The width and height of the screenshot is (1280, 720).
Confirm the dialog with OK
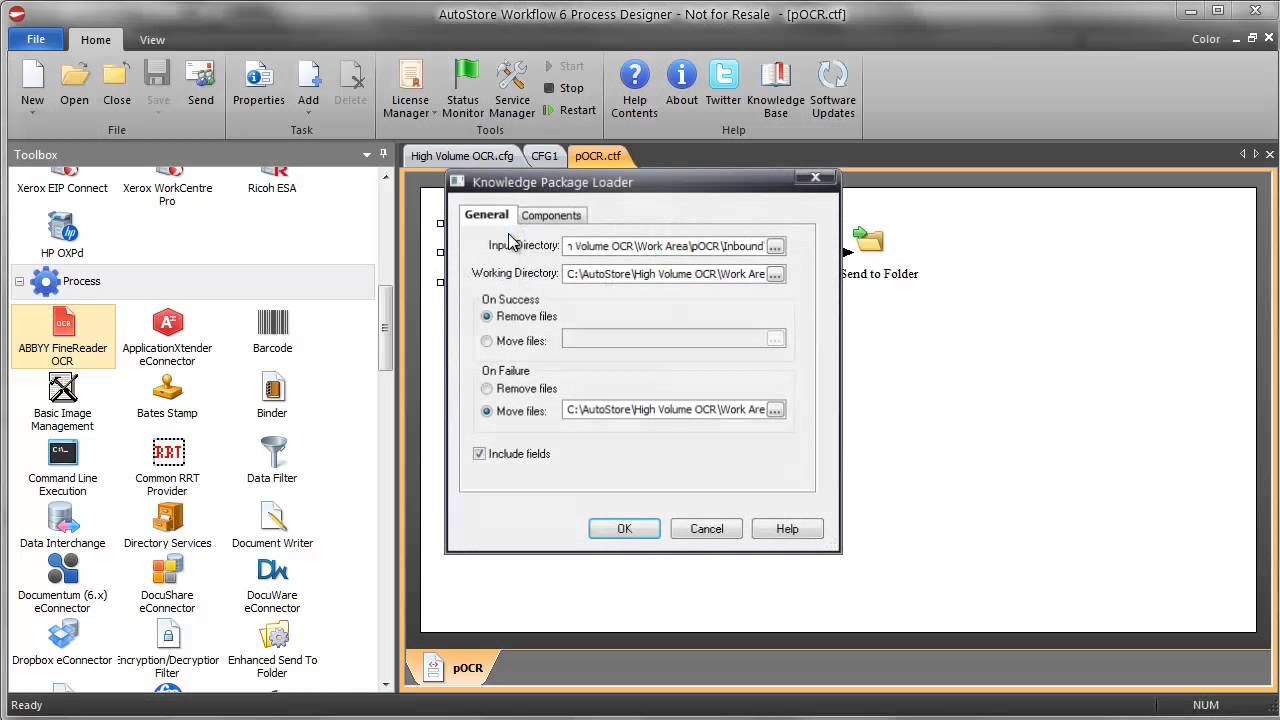point(624,529)
